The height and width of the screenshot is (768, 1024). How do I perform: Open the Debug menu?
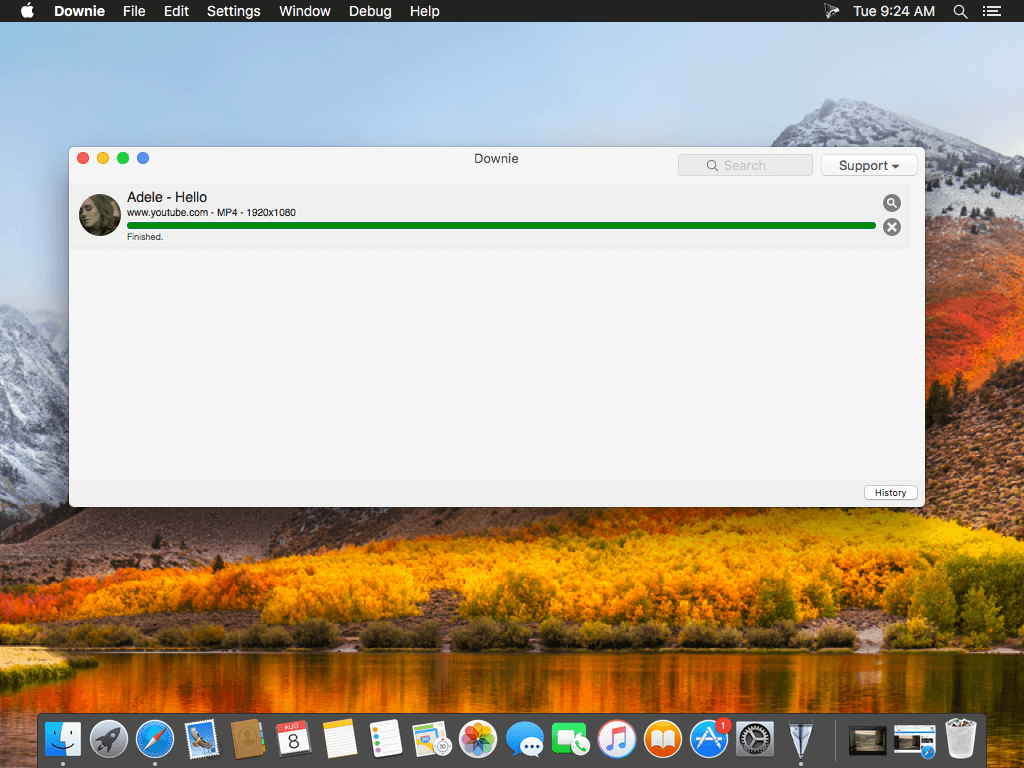pyautogui.click(x=370, y=11)
